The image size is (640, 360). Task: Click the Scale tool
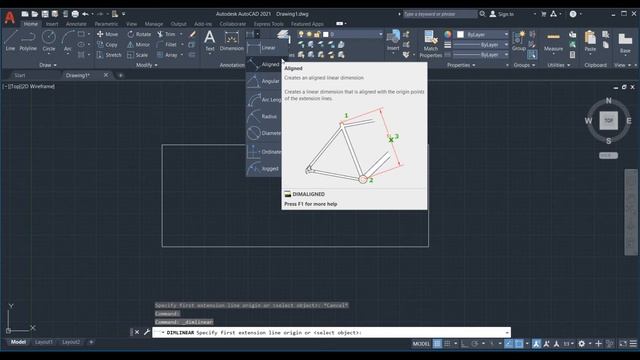click(x=138, y=55)
